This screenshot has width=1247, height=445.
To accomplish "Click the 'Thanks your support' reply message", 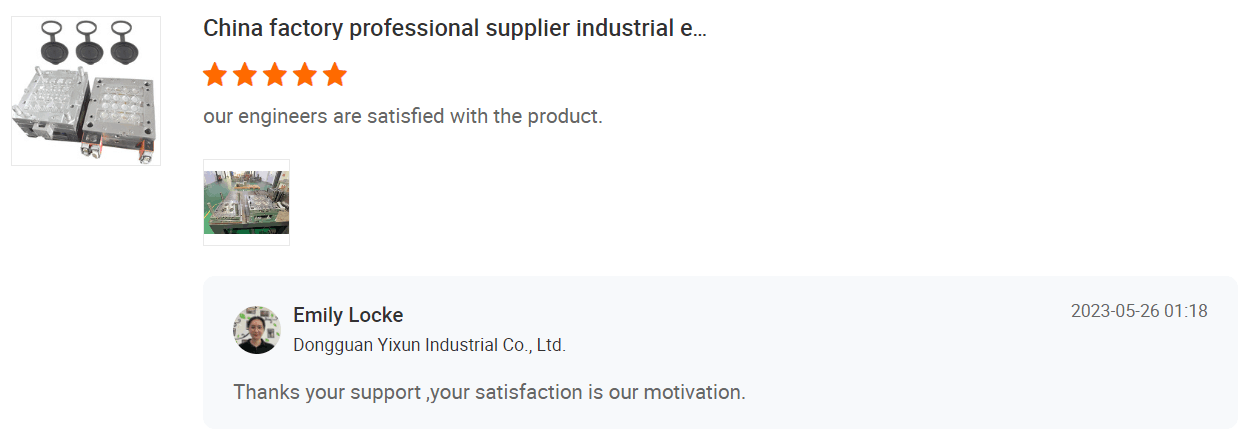I will pyautogui.click(x=489, y=391).
